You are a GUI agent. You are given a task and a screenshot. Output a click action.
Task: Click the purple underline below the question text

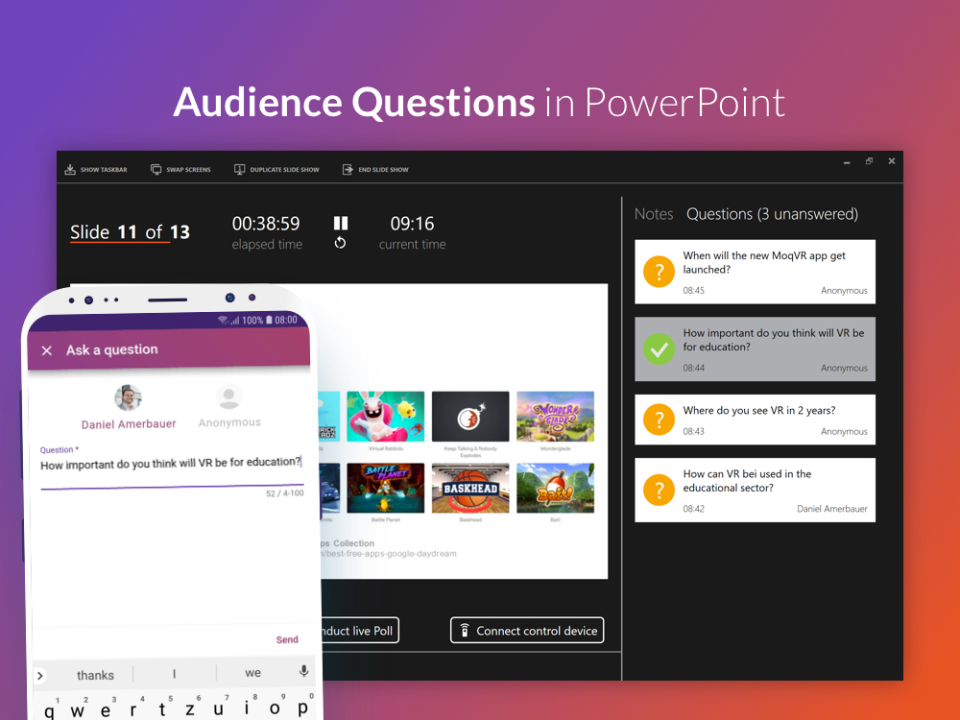tap(170, 485)
